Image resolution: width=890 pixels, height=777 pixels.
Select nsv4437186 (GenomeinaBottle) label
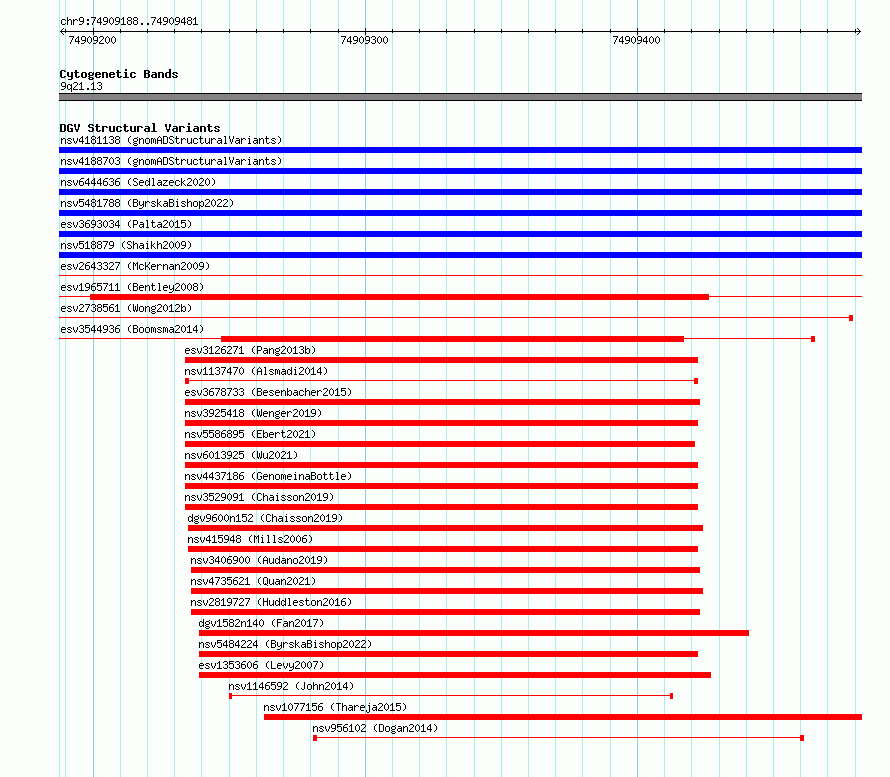(x=268, y=476)
